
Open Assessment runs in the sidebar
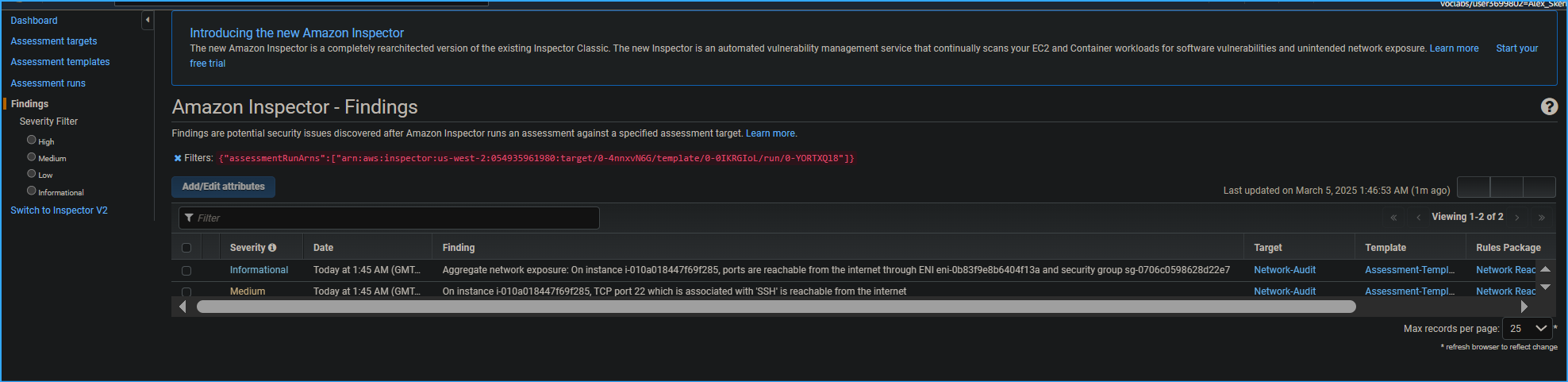[48, 83]
